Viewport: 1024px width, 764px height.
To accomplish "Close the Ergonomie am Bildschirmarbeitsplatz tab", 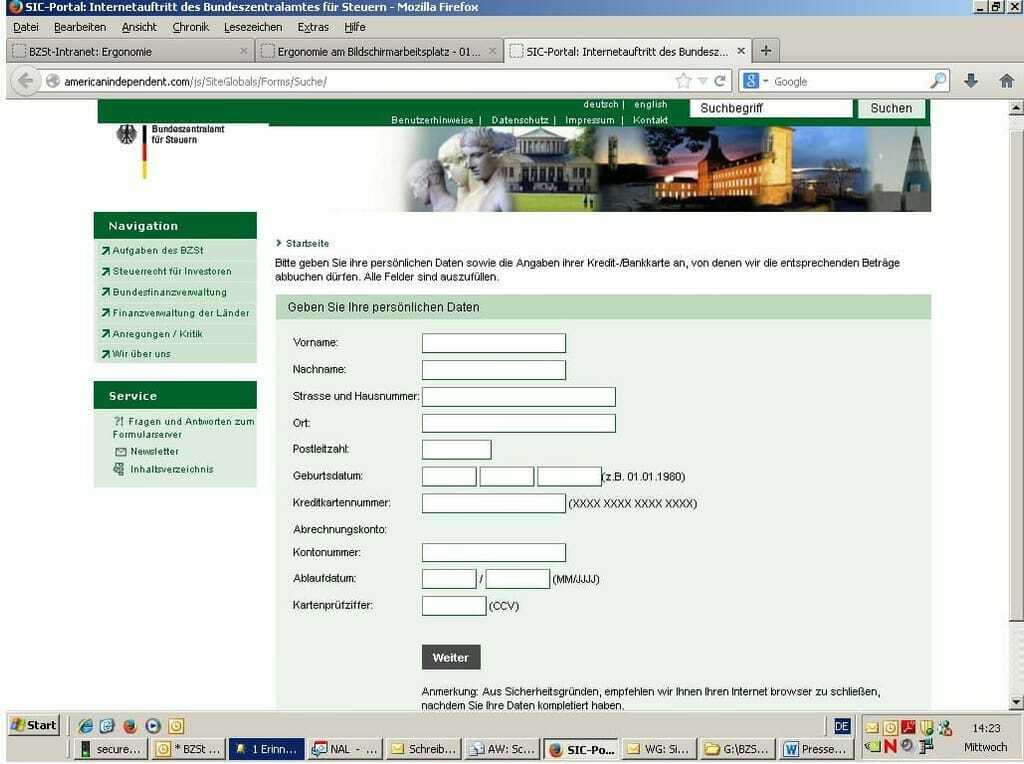I will (x=491, y=51).
